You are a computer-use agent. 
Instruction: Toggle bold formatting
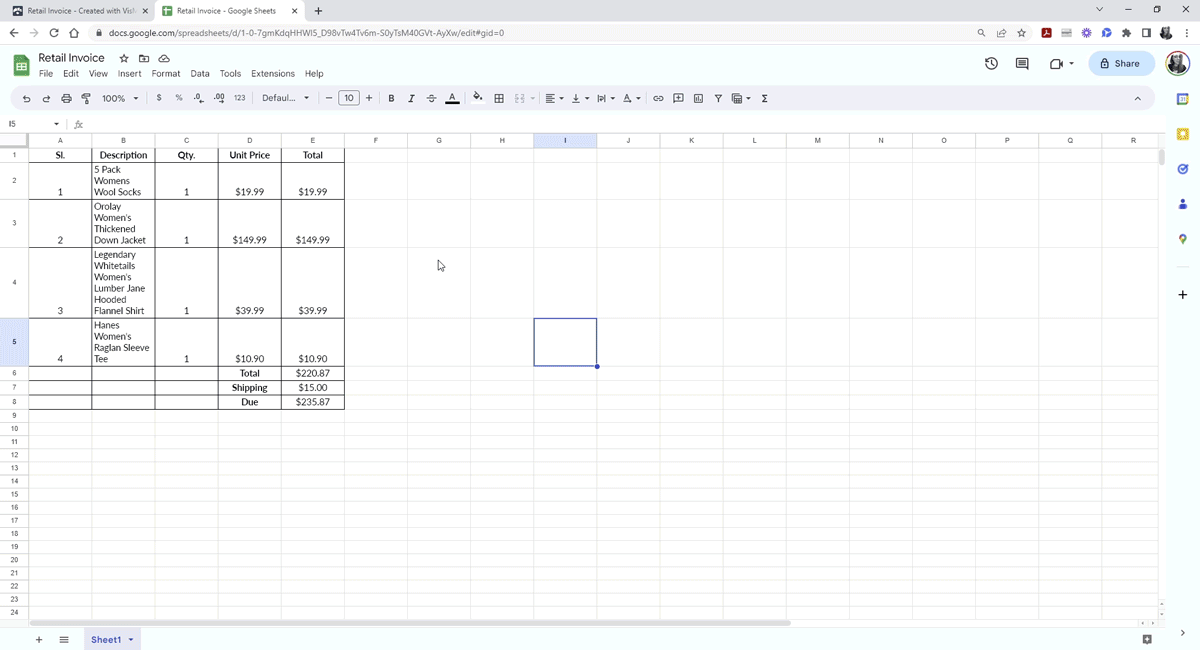391,98
